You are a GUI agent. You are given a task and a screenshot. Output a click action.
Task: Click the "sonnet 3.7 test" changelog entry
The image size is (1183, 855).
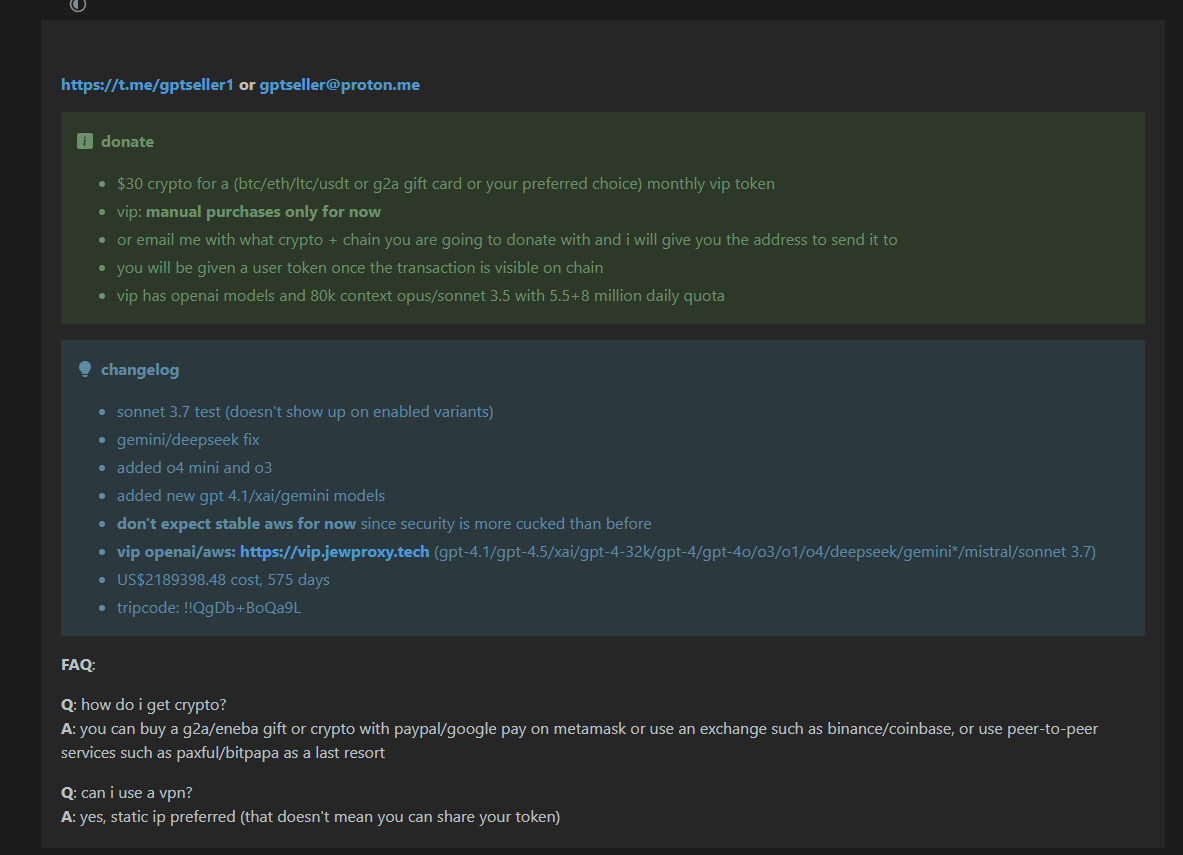[305, 411]
